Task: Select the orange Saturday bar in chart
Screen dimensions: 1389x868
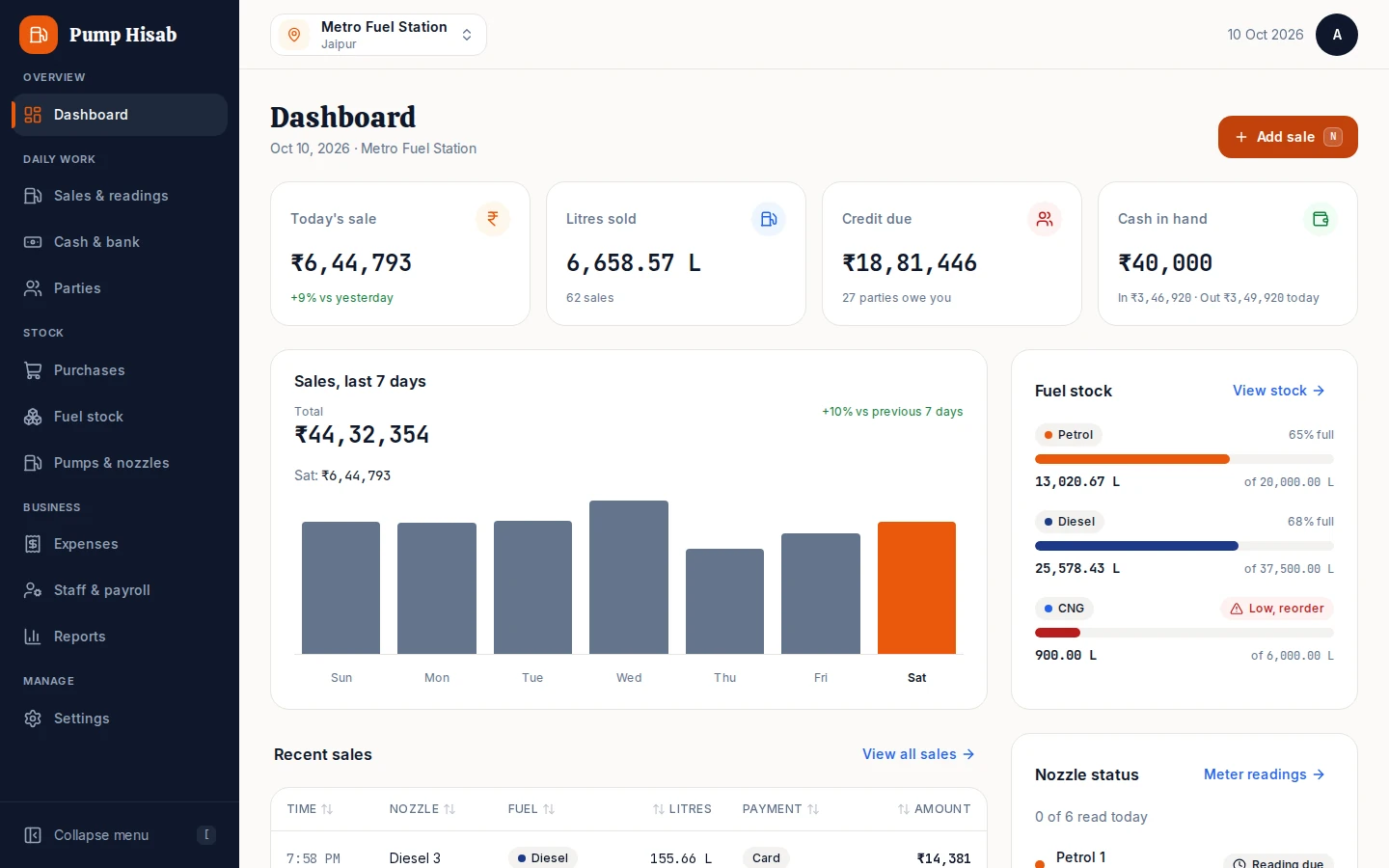Action: coord(916,588)
